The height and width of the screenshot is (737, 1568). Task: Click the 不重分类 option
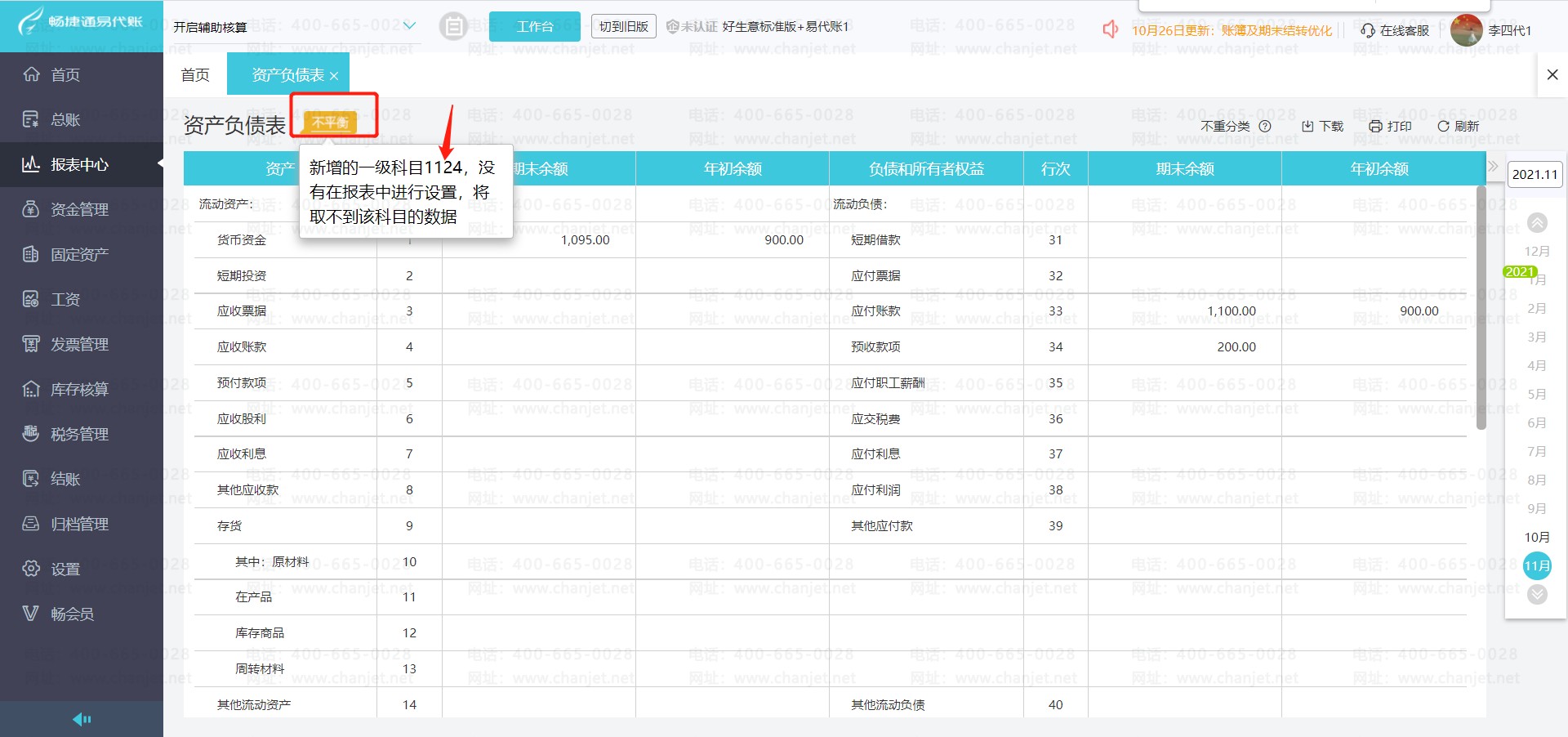(x=1225, y=127)
